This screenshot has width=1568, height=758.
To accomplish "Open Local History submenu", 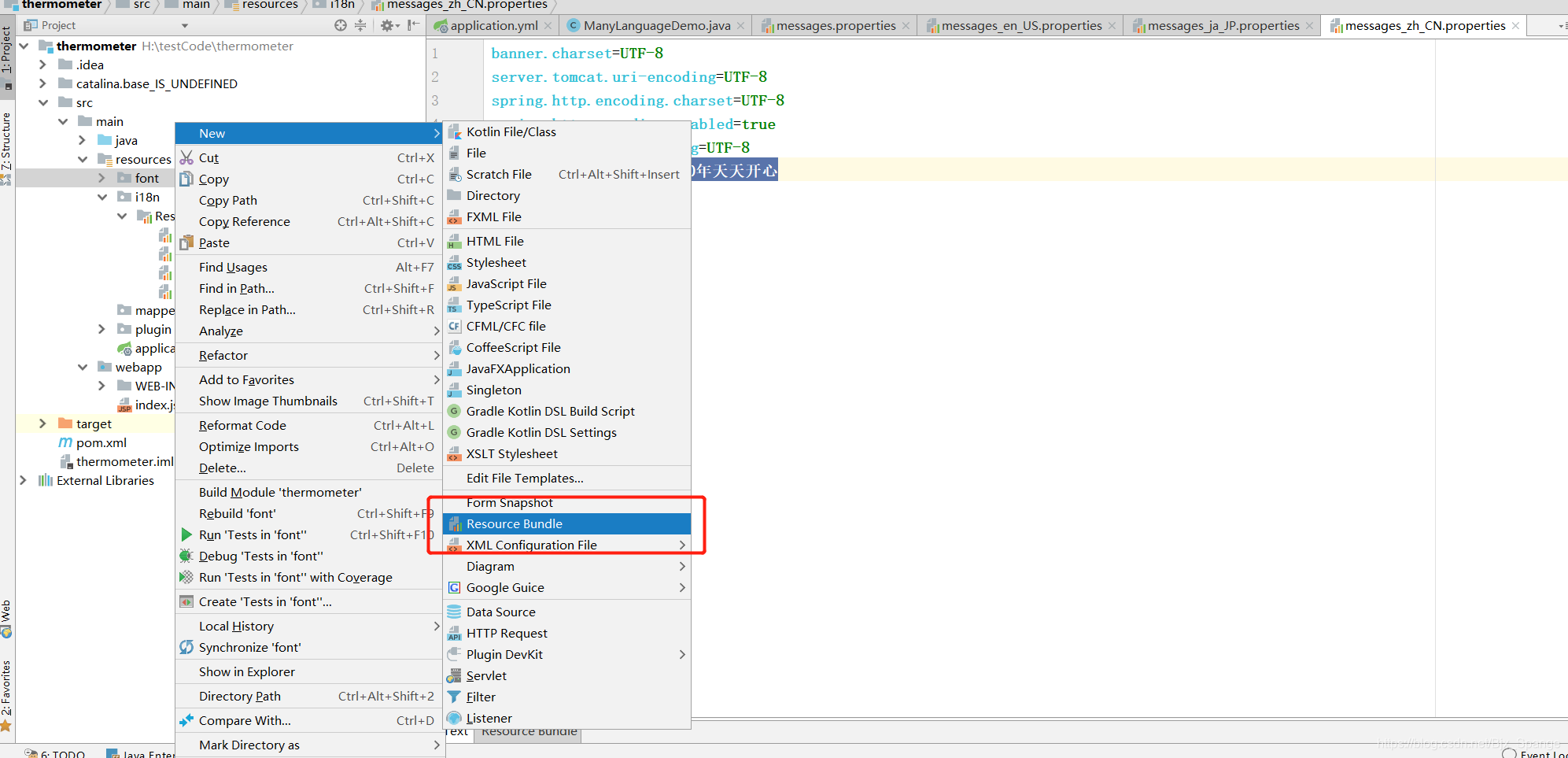I will [308, 626].
